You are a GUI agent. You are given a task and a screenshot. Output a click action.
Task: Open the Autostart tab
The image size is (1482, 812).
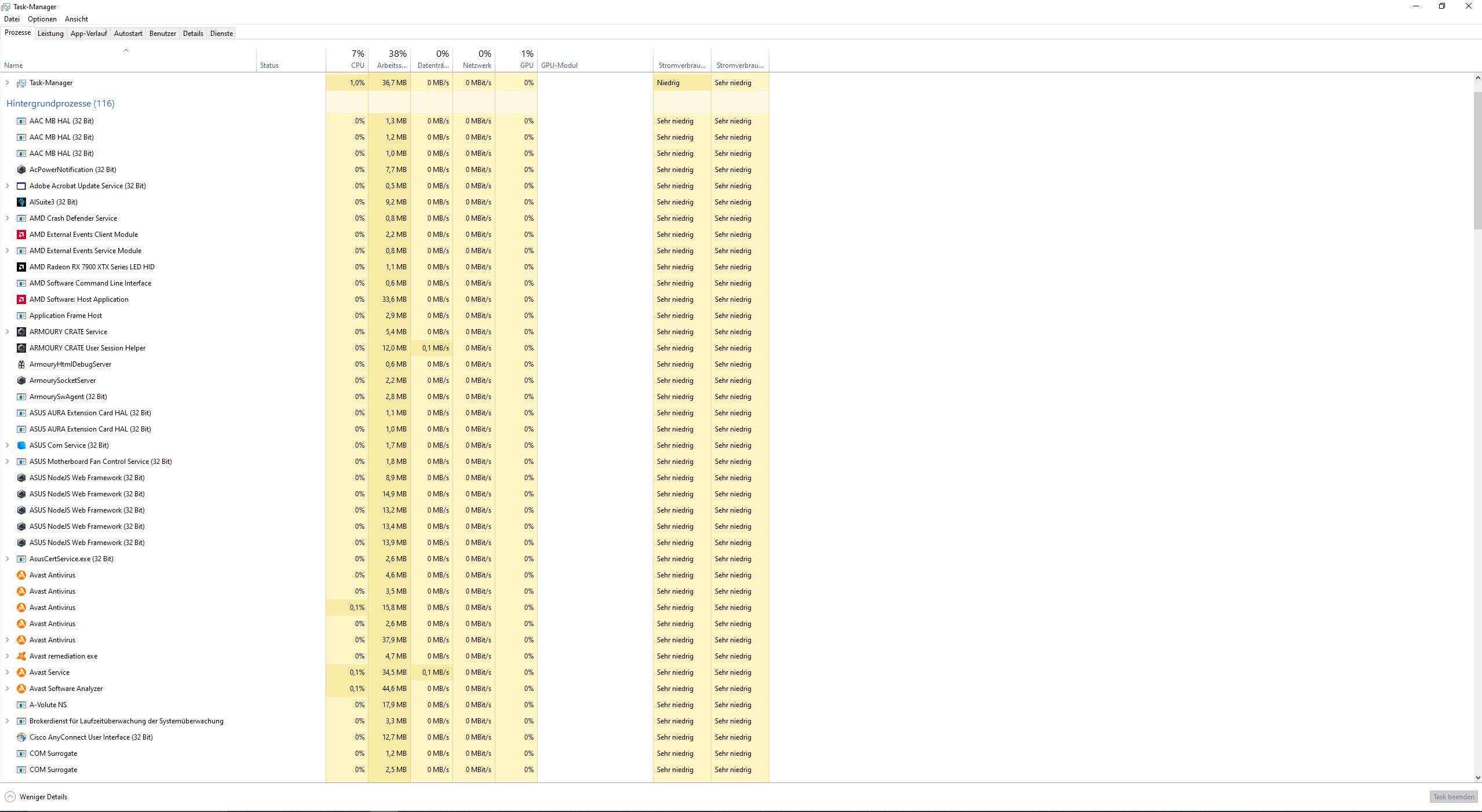coord(128,34)
